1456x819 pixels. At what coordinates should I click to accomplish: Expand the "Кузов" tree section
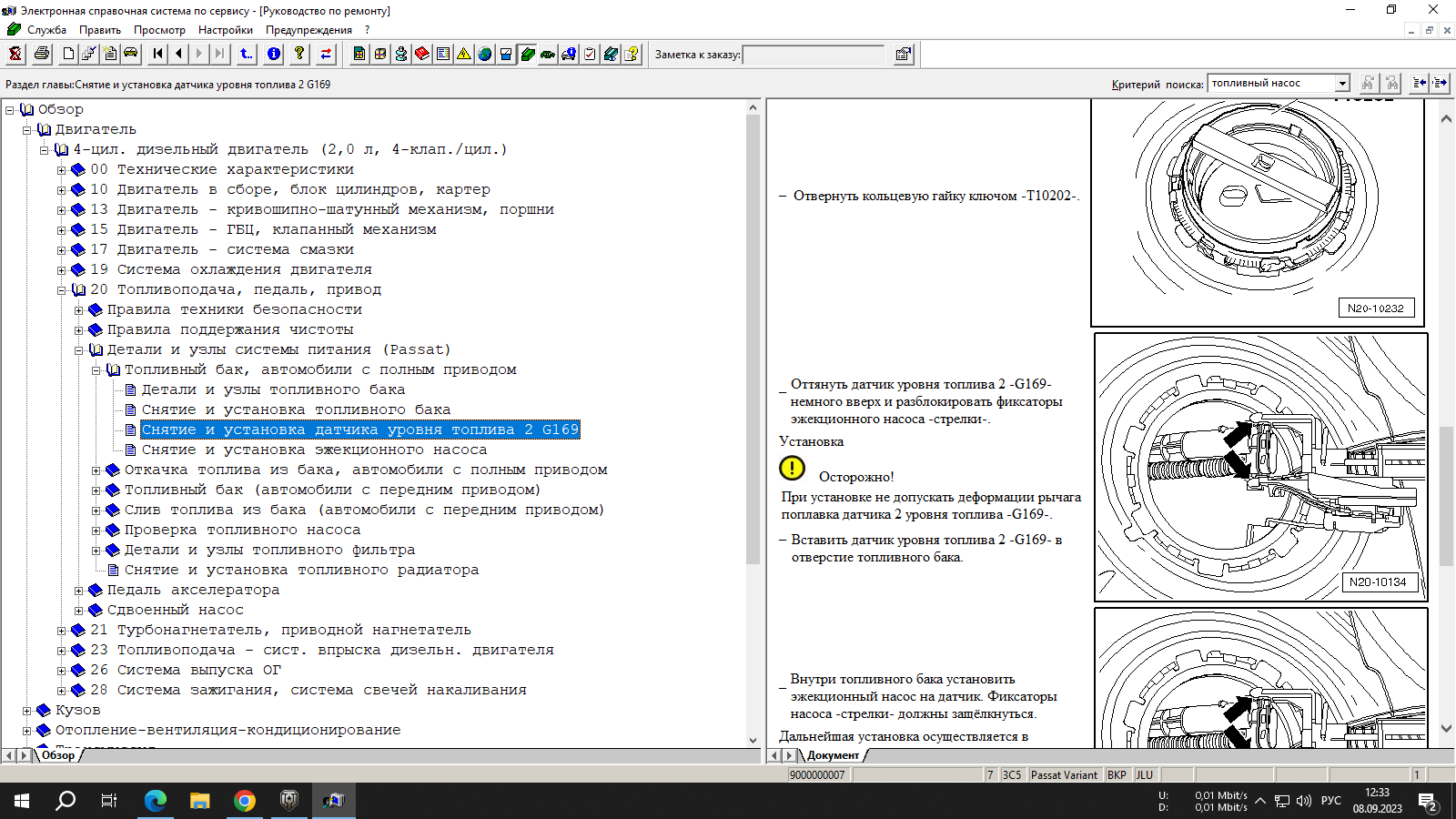(x=27, y=711)
